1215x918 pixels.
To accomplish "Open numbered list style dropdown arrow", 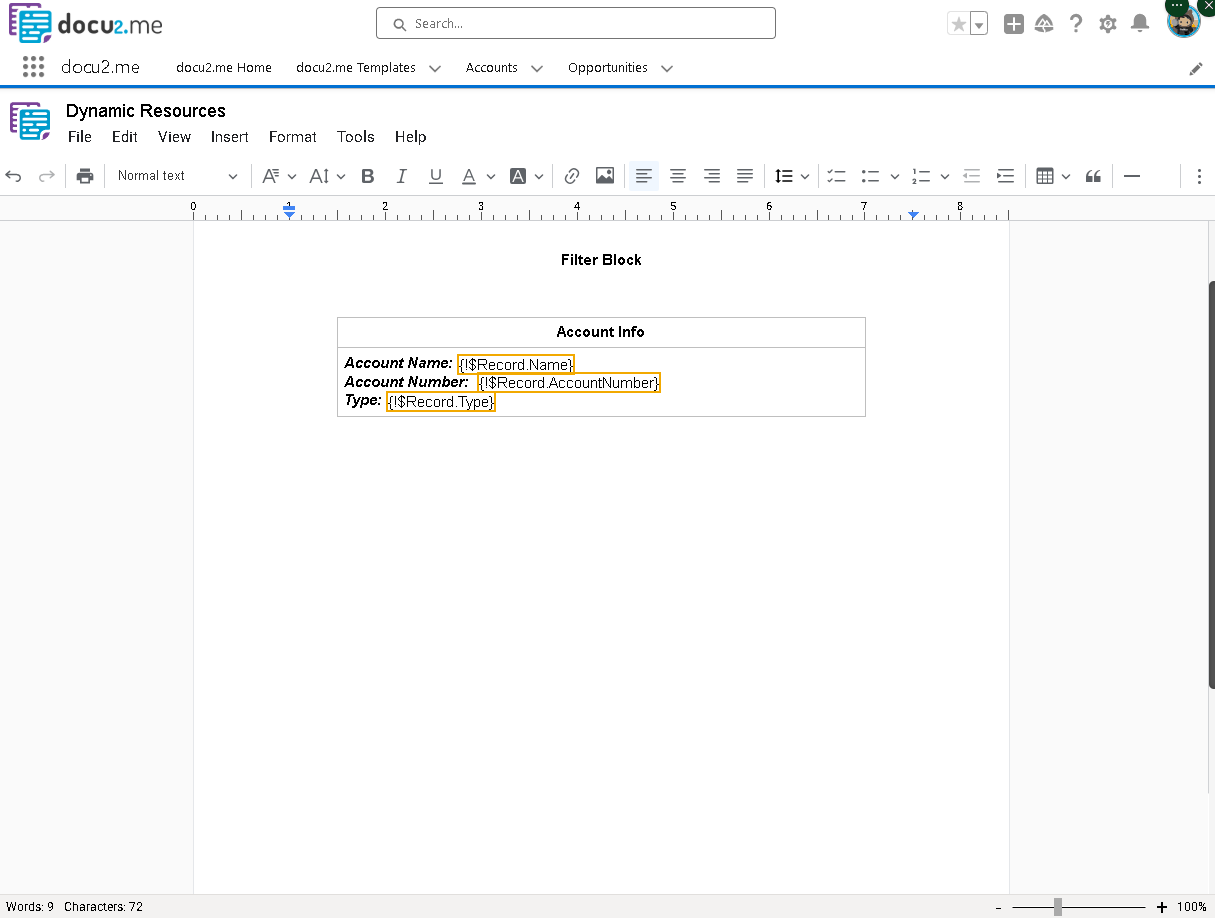I will pyautogui.click(x=945, y=177).
